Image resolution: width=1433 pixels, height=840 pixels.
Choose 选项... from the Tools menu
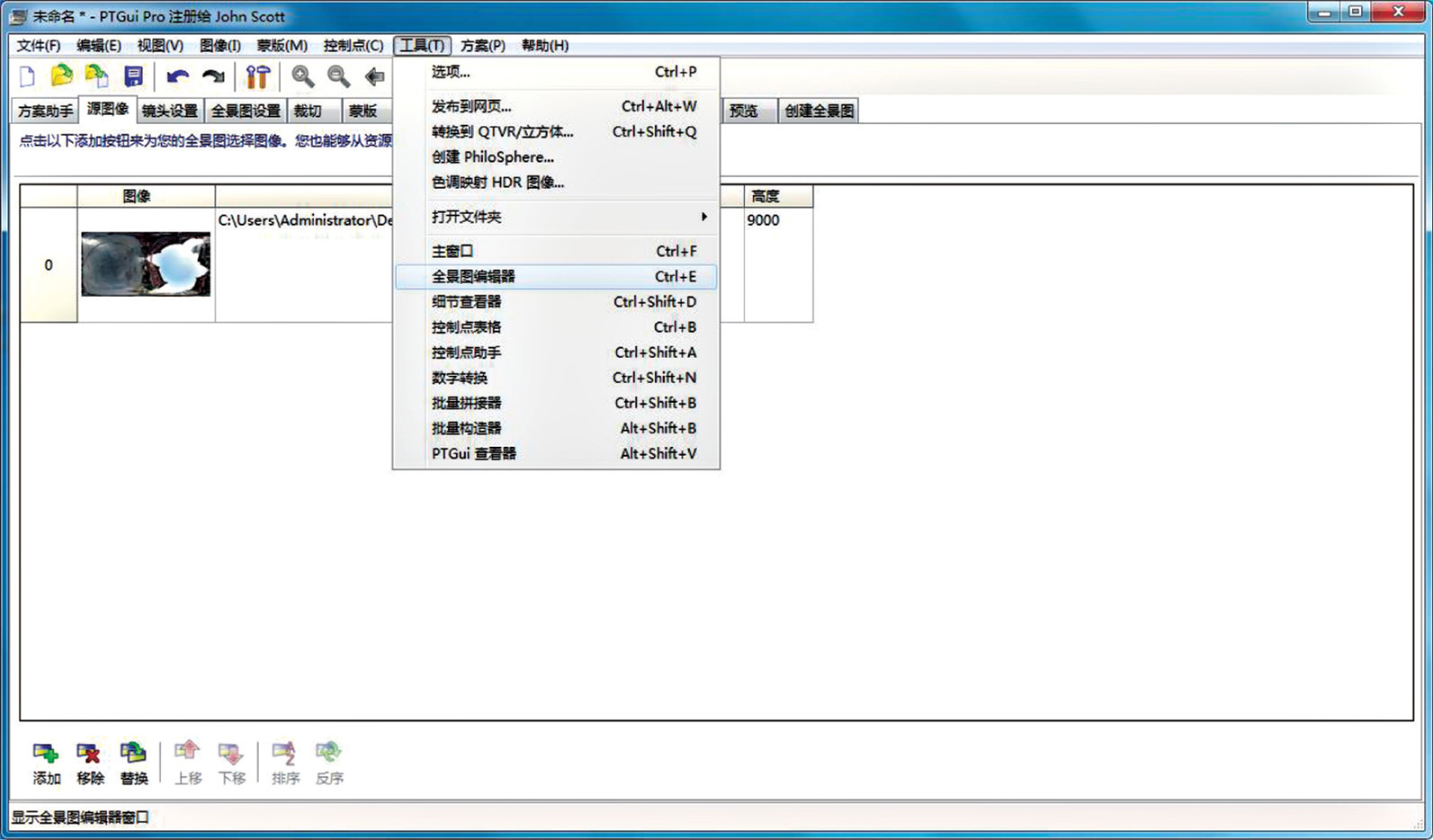tap(556, 72)
